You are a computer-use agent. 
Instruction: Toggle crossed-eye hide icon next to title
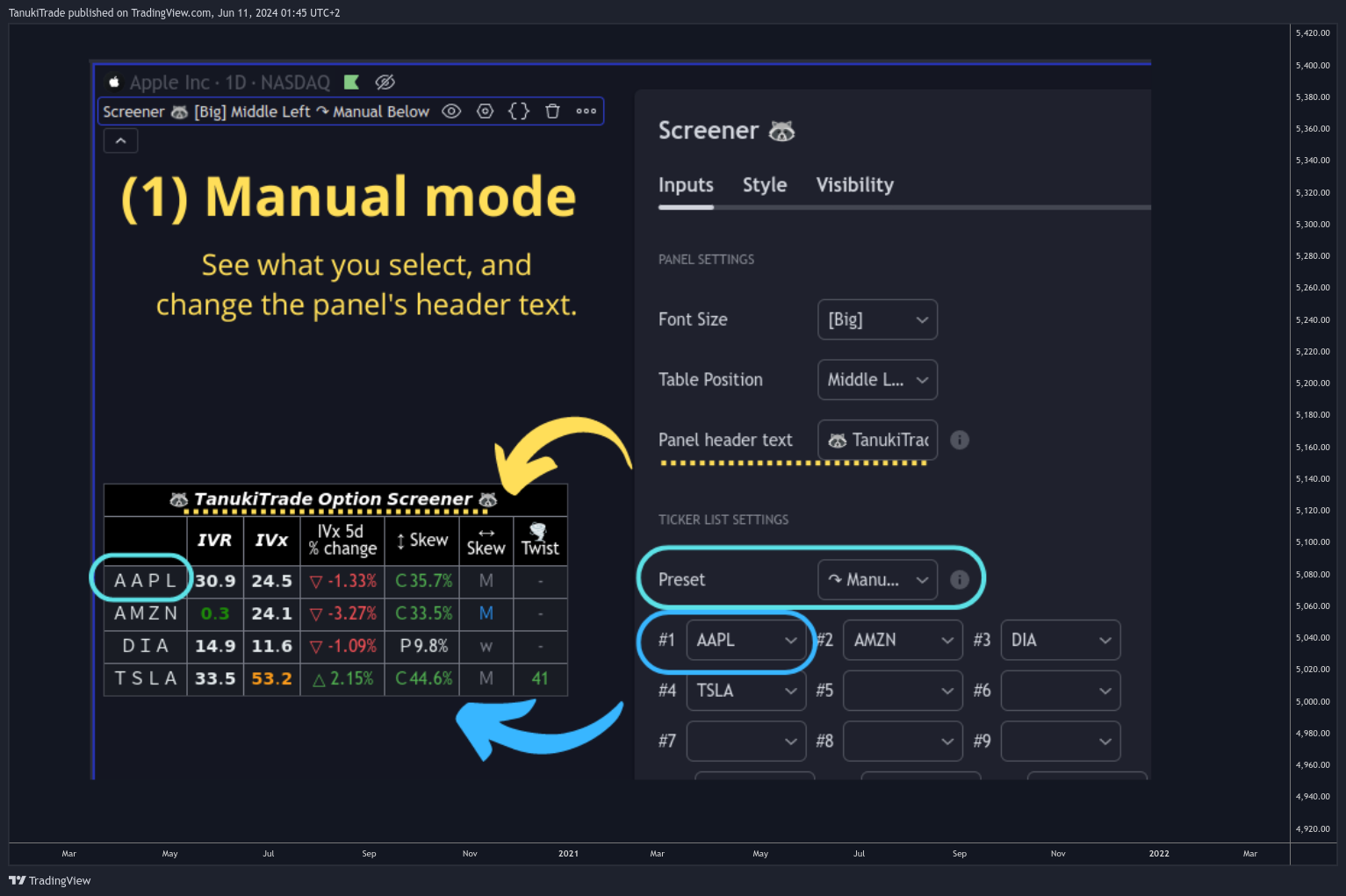[x=385, y=82]
